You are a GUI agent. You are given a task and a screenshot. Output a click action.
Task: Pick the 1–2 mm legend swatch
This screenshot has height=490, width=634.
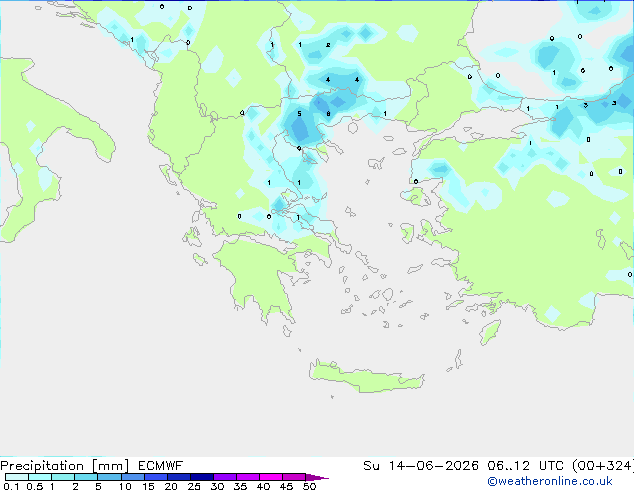pyautogui.click(x=63, y=477)
